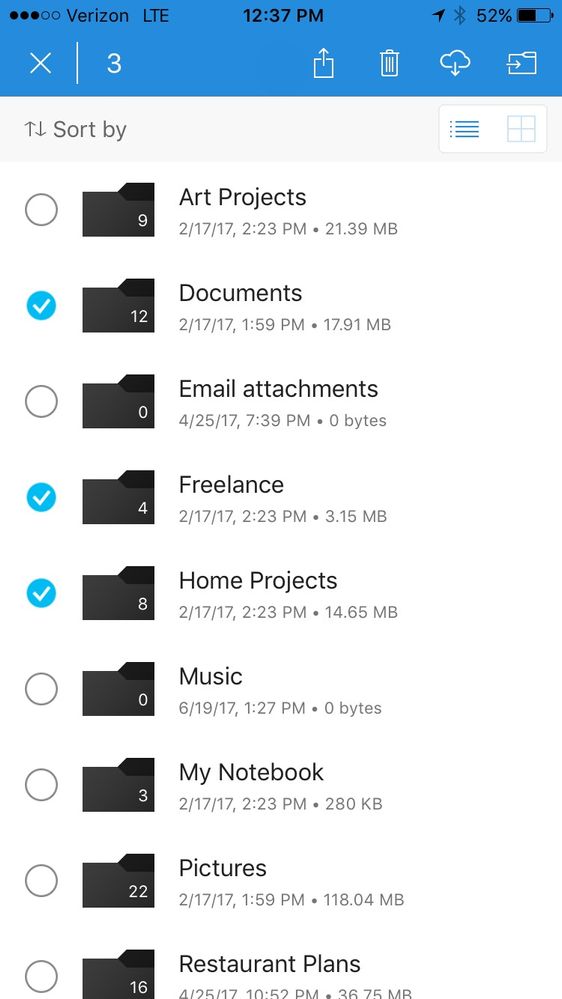The image size is (562, 999).
Task: Uncheck the Home Projects checkbox
Action: pos(41,593)
